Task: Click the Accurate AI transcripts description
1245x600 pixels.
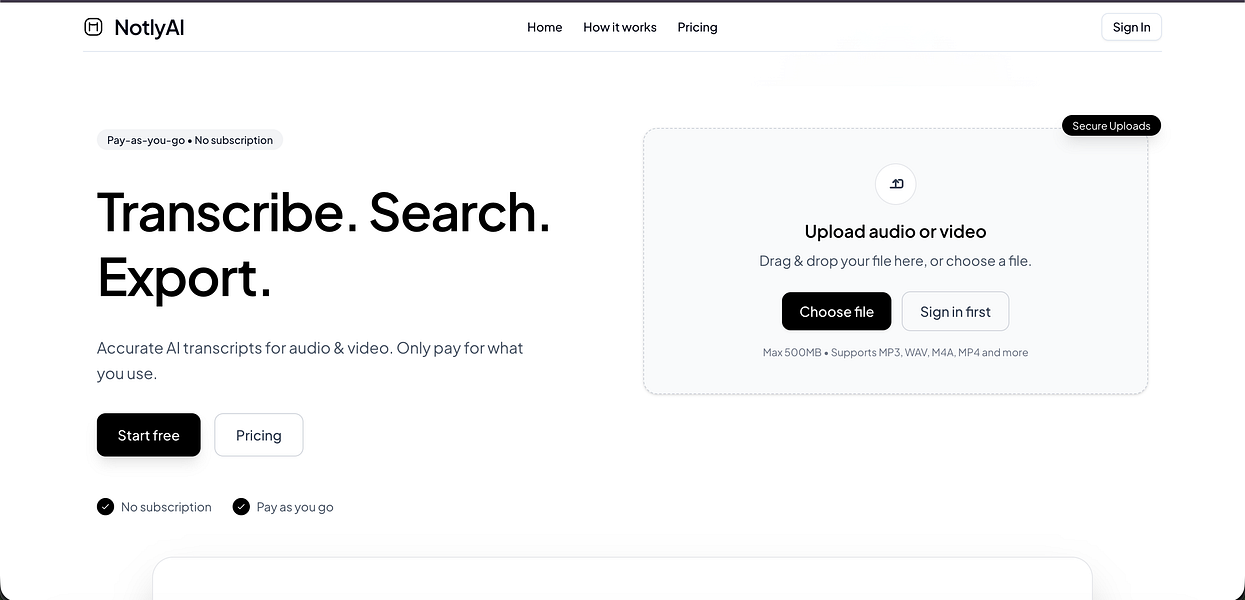Action: [x=310, y=361]
